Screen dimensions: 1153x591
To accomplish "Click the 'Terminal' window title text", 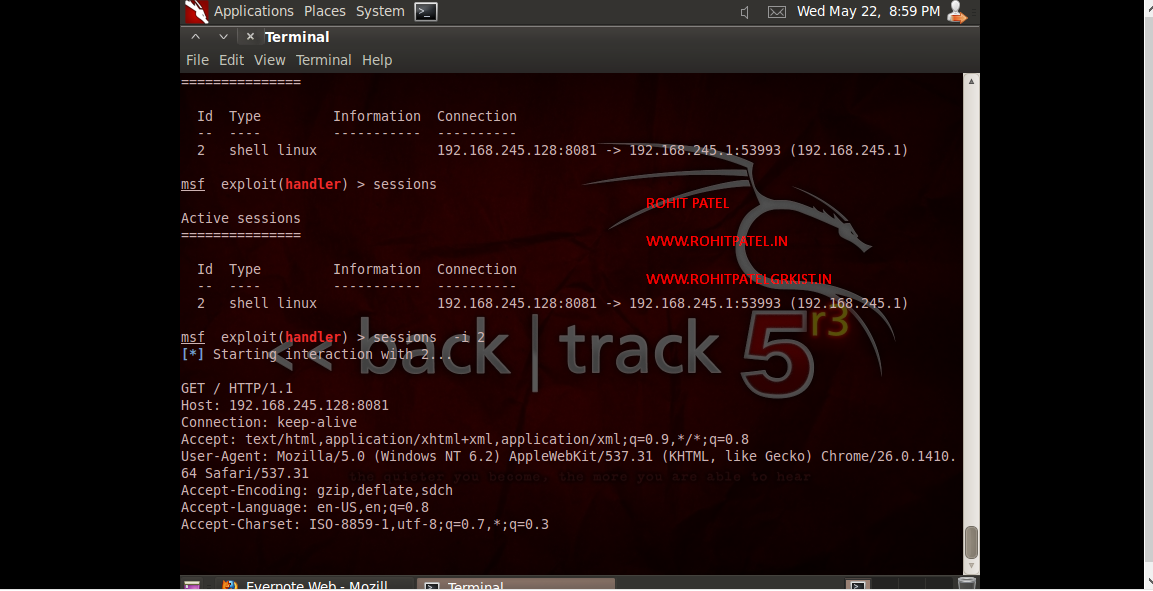I will (297, 37).
